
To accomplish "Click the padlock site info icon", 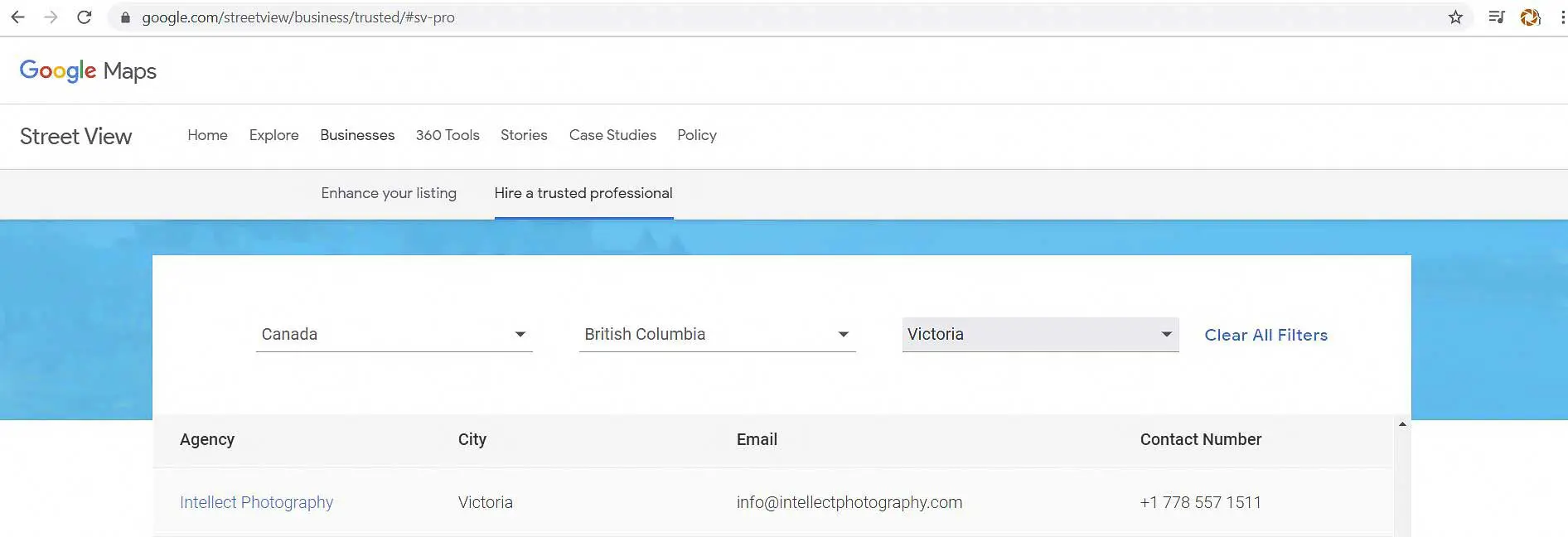I will [x=125, y=17].
